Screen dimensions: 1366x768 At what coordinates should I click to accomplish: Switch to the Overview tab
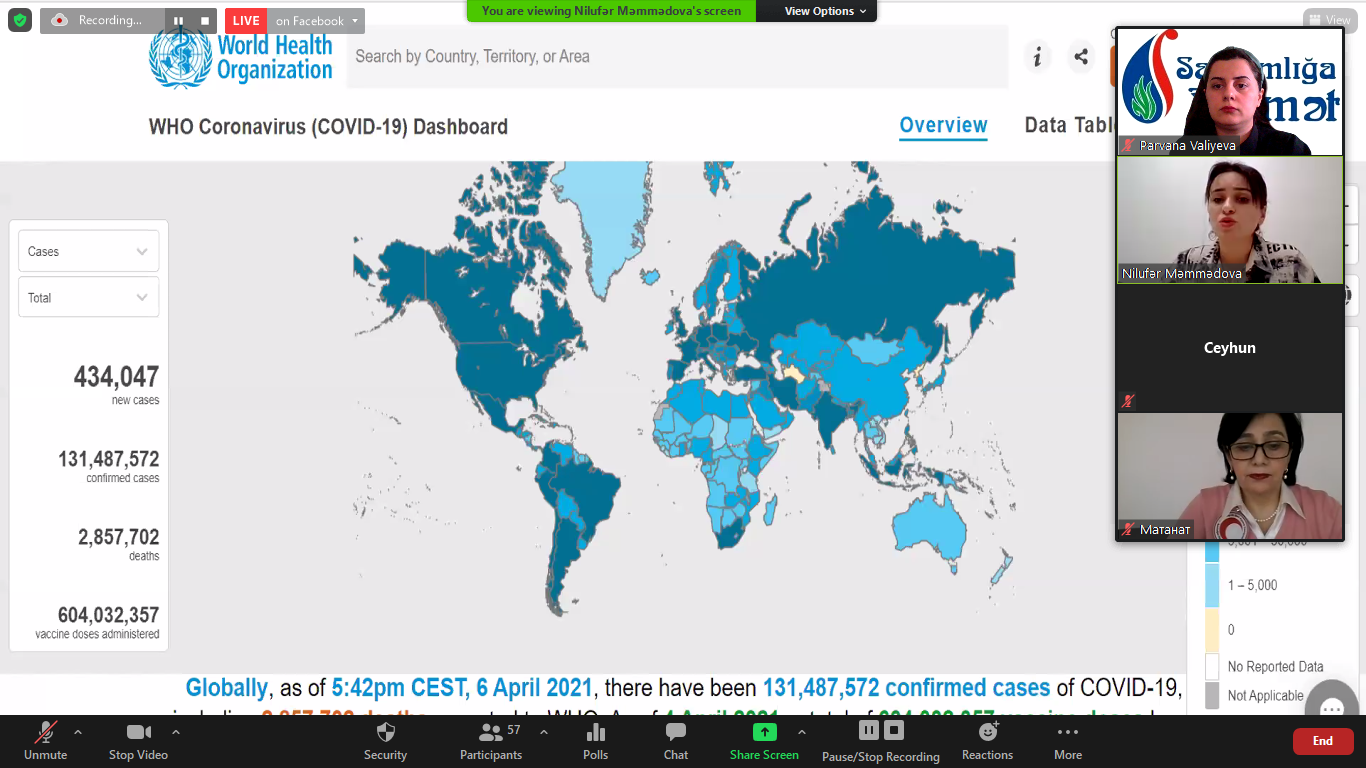point(943,125)
